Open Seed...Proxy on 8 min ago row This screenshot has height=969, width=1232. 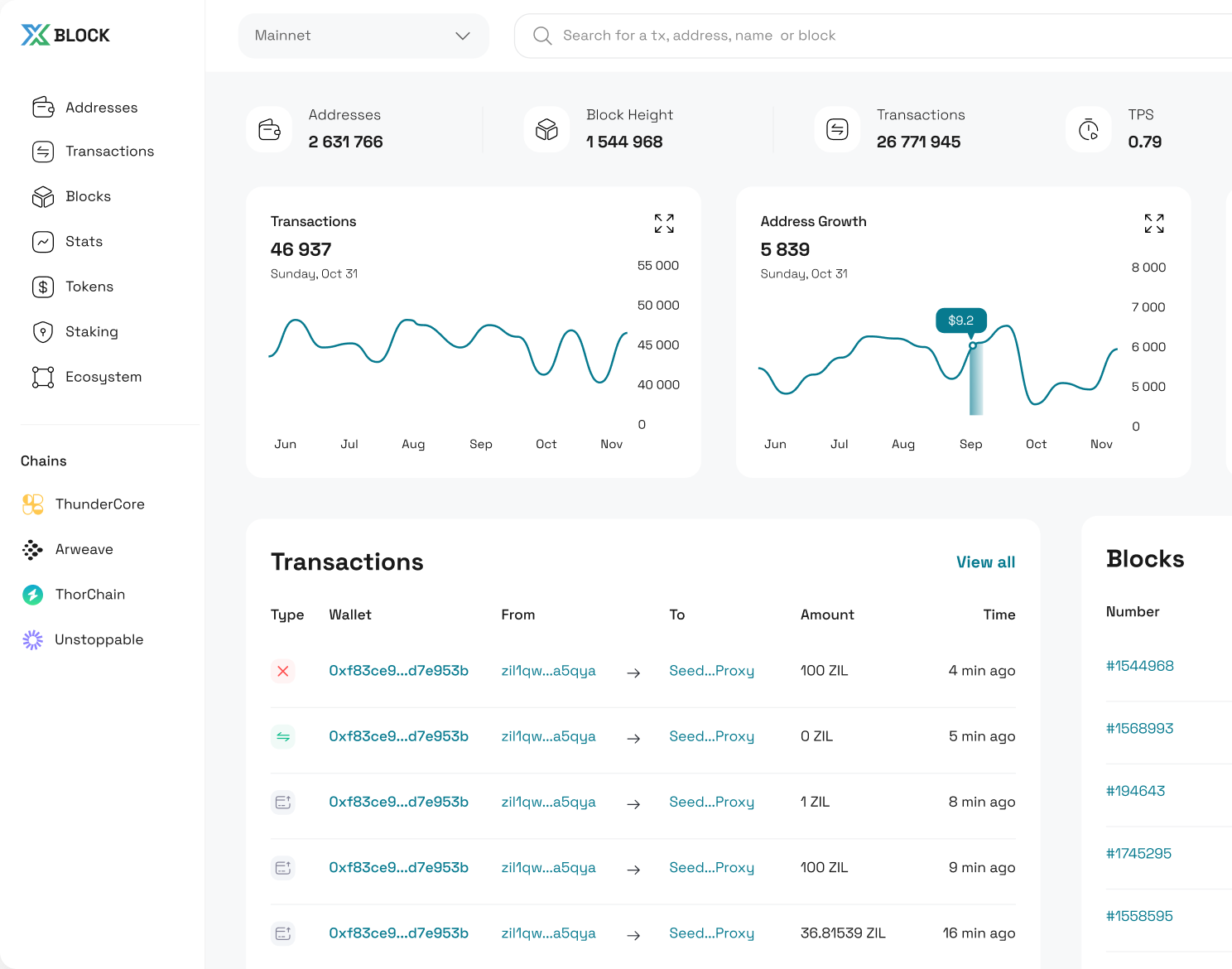click(712, 802)
